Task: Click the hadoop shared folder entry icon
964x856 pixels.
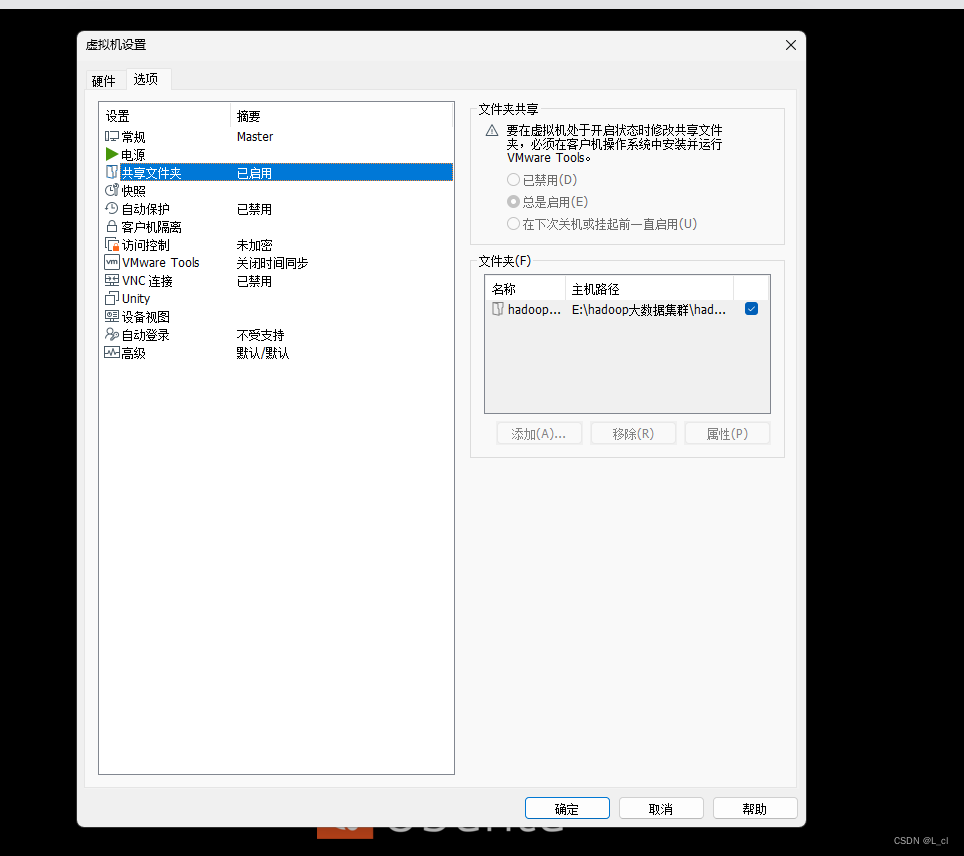Action: coord(497,309)
